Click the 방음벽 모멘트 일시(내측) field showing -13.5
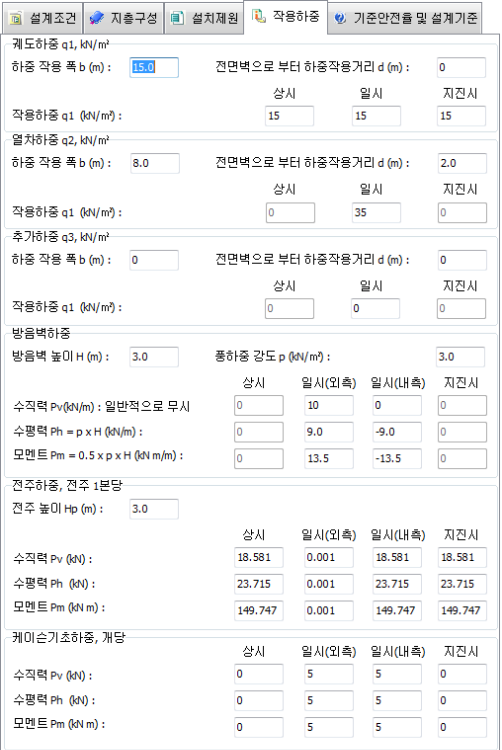This screenshot has height=750, width=502. (x=397, y=459)
